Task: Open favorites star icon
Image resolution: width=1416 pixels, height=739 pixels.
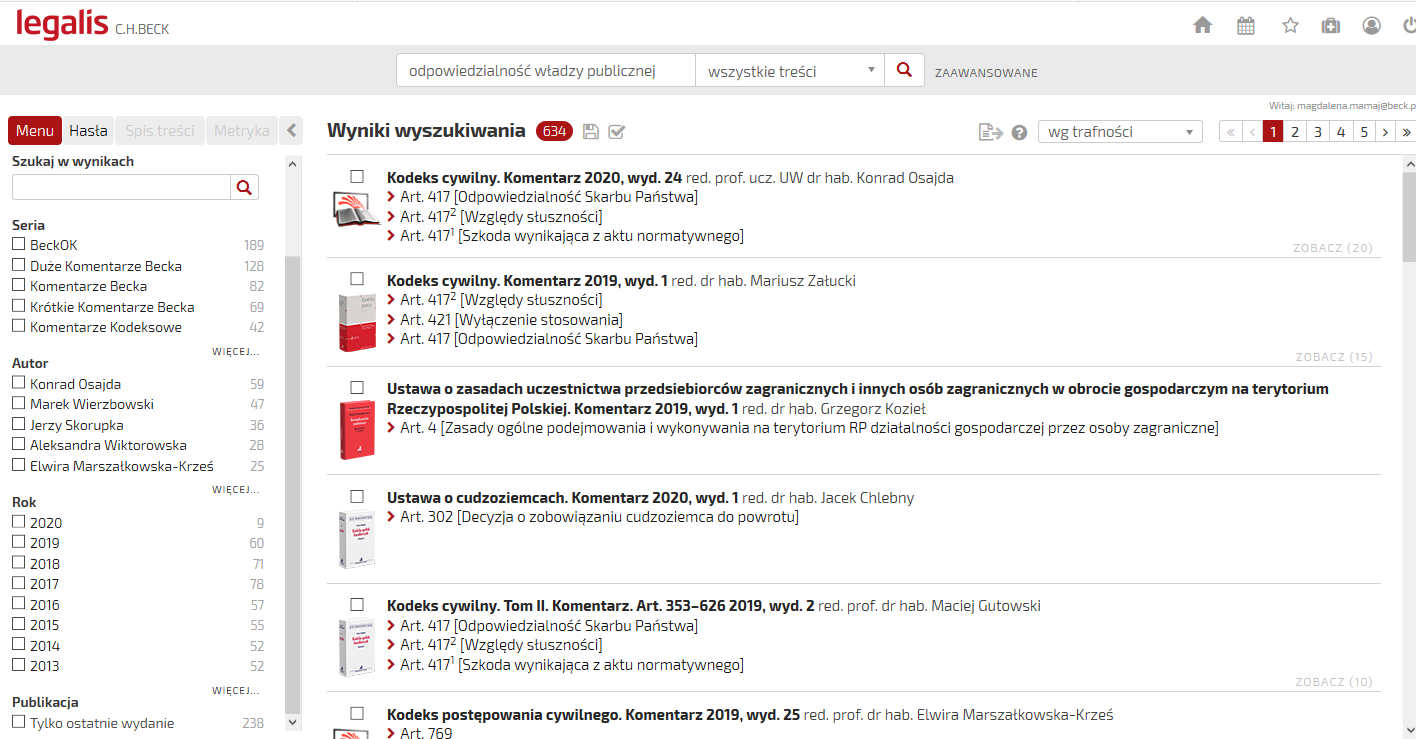Action: [x=1290, y=25]
